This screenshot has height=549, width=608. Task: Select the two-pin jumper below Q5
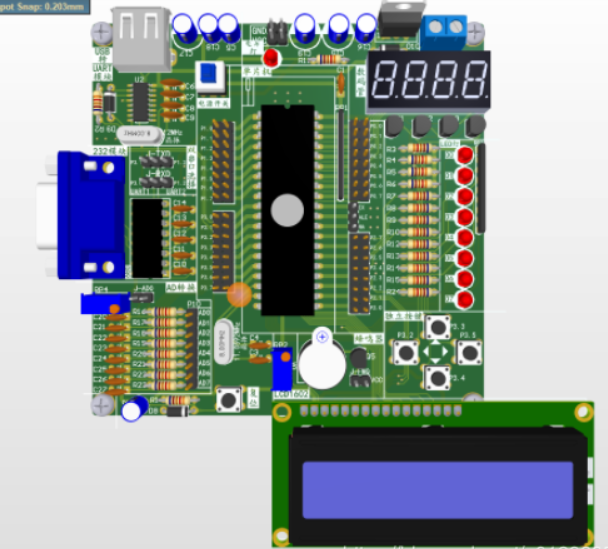pos(360,382)
